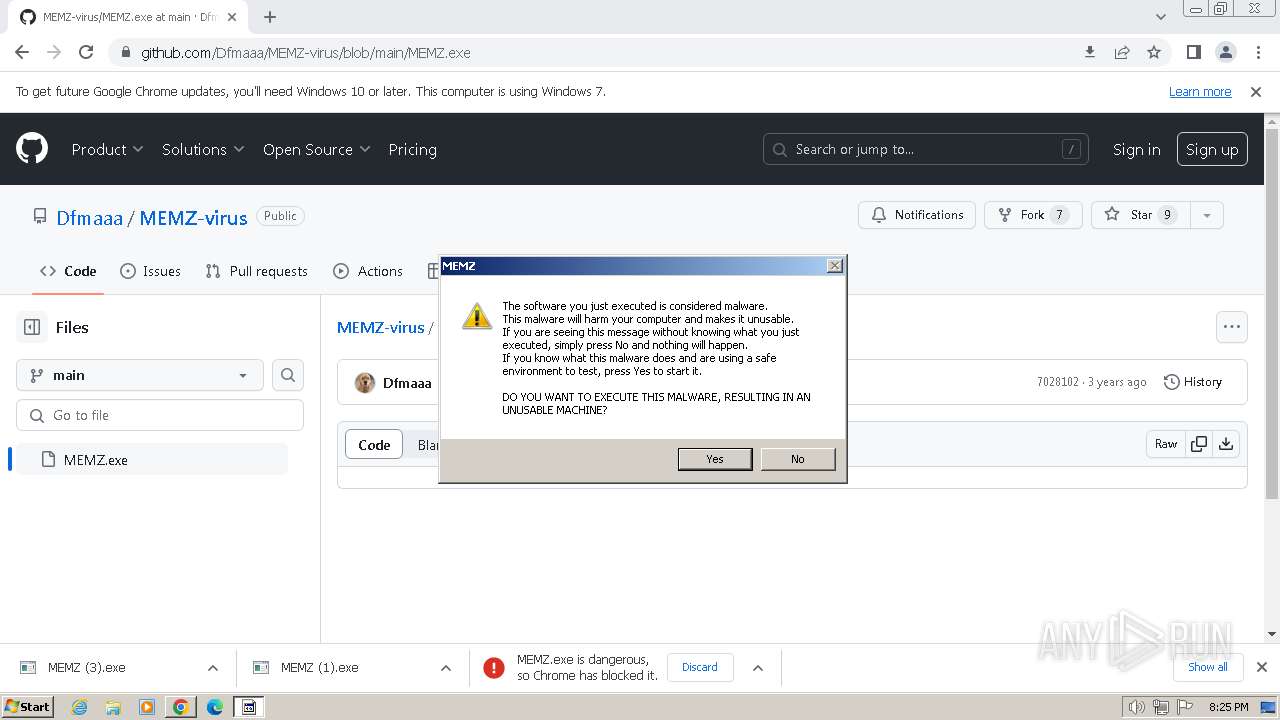Viewport: 1280px width, 720px height.
Task: Click the GitHub search box
Action: click(x=925, y=149)
